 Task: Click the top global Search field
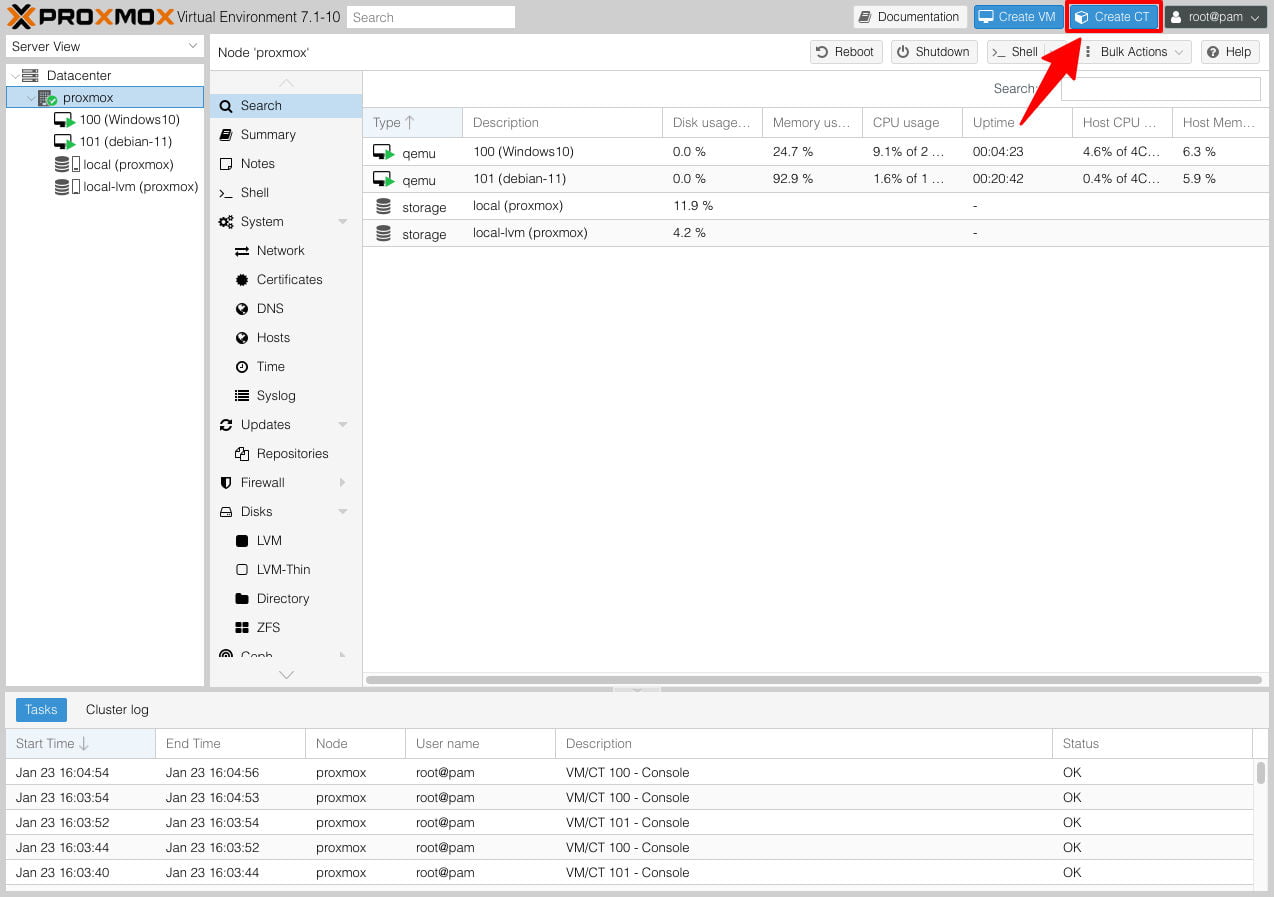[431, 17]
